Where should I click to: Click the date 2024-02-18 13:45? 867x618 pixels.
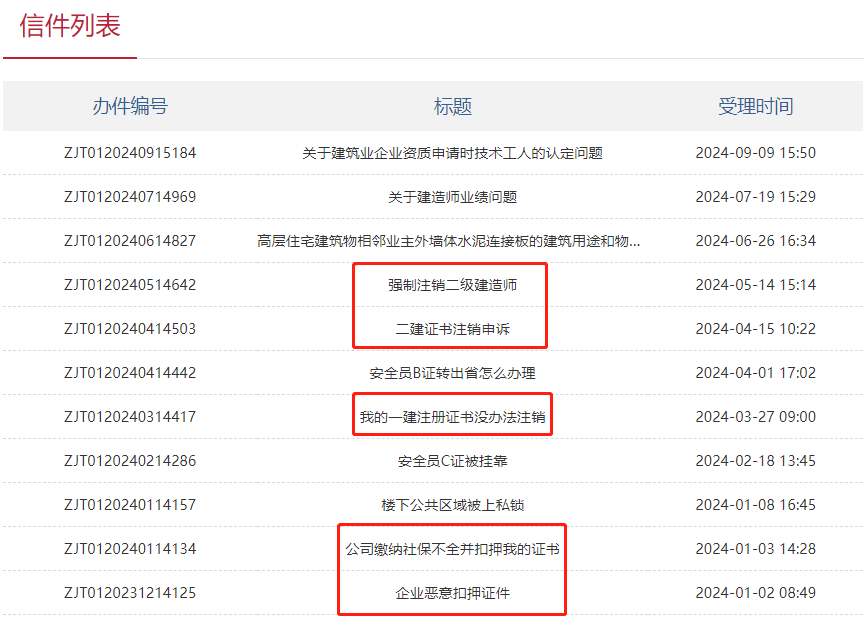tap(755, 461)
